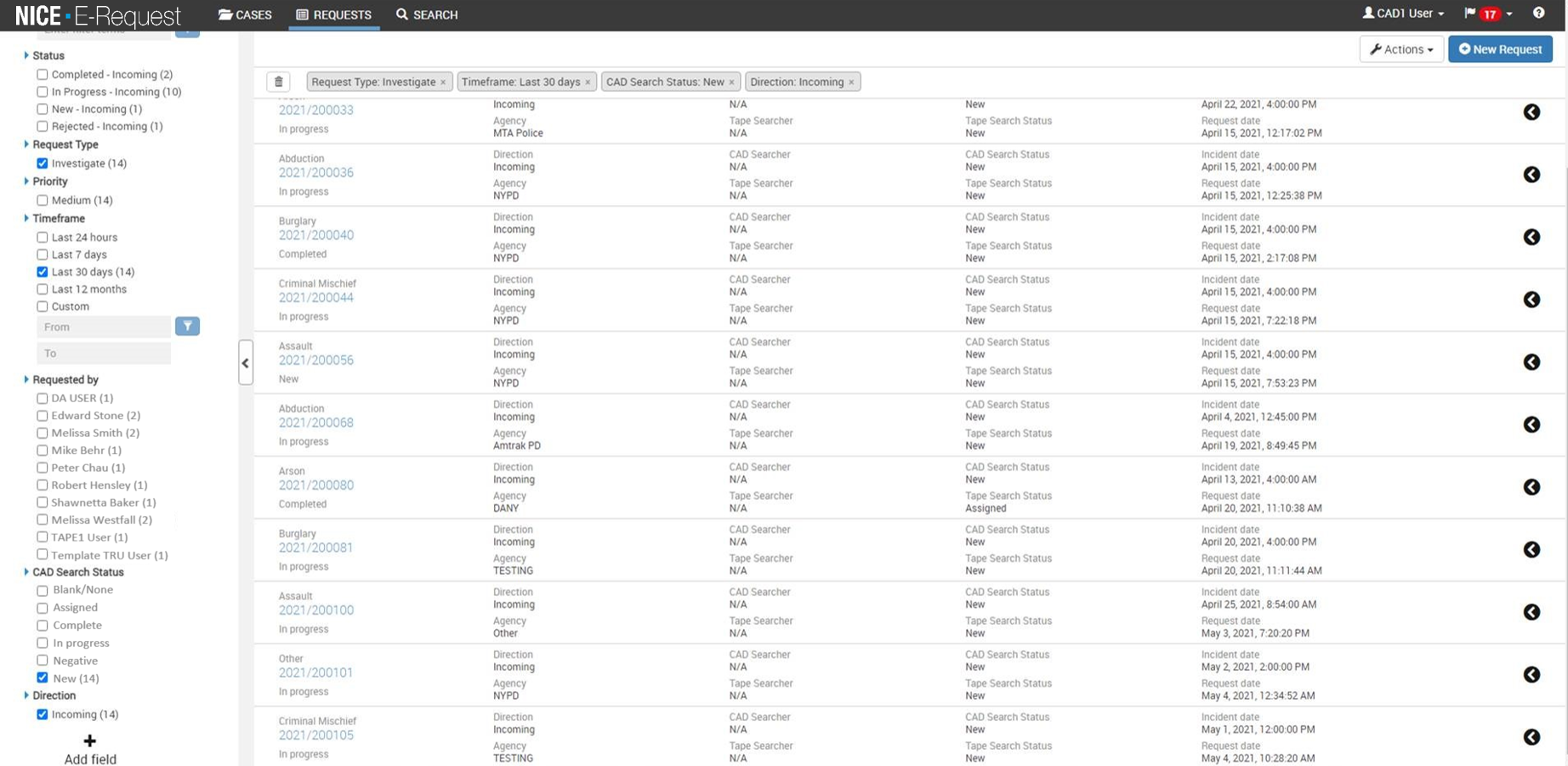
Task: Create a New Request
Action: 1500,49
